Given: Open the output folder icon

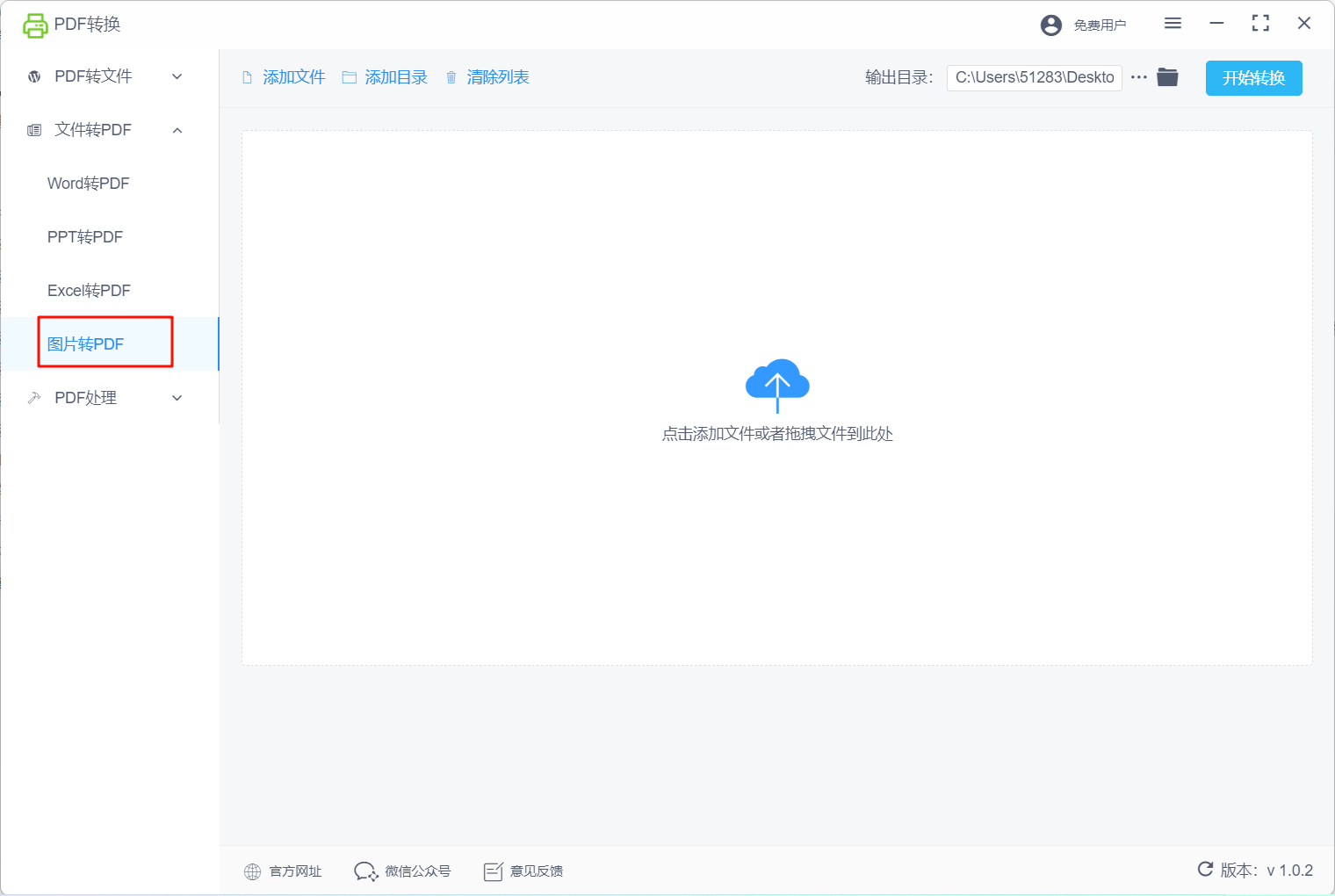Looking at the screenshot, I should click(1167, 77).
